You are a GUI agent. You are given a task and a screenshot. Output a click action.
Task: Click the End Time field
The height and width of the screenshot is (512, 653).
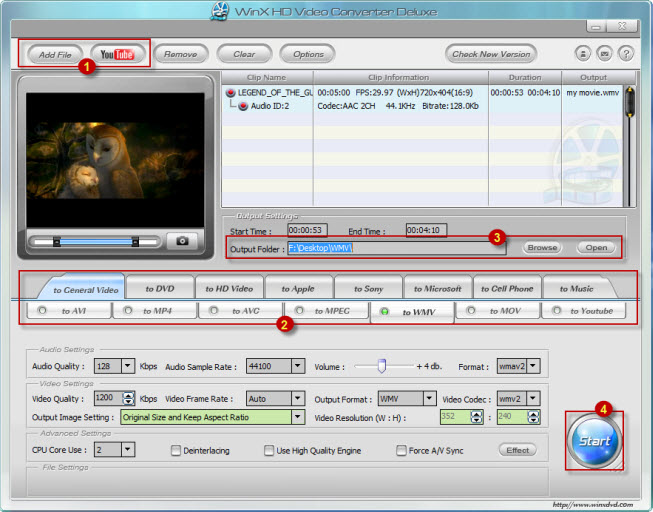point(426,230)
